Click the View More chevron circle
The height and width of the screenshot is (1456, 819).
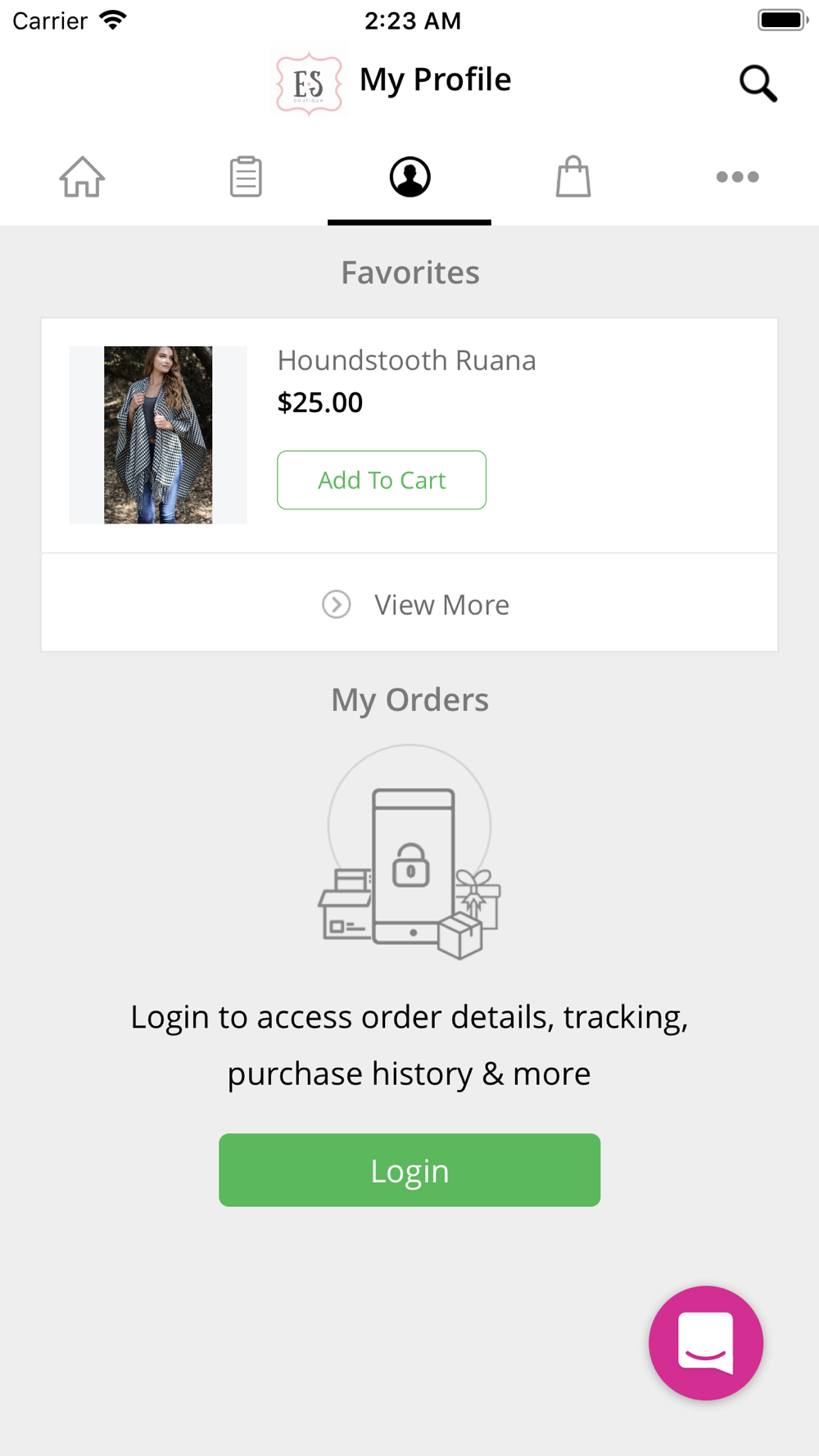click(x=336, y=604)
